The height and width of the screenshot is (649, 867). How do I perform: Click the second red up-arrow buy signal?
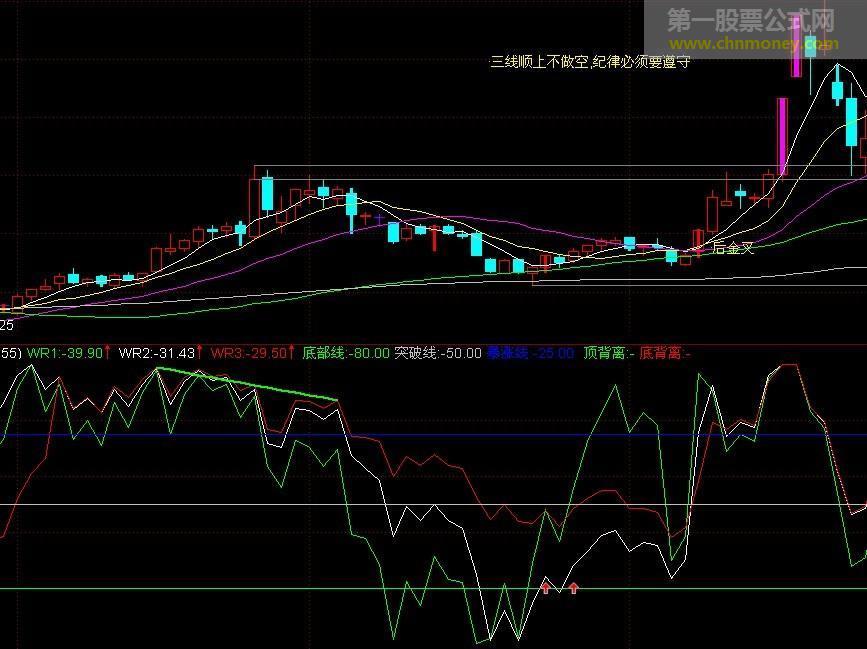pyautogui.click(x=574, y=587)
